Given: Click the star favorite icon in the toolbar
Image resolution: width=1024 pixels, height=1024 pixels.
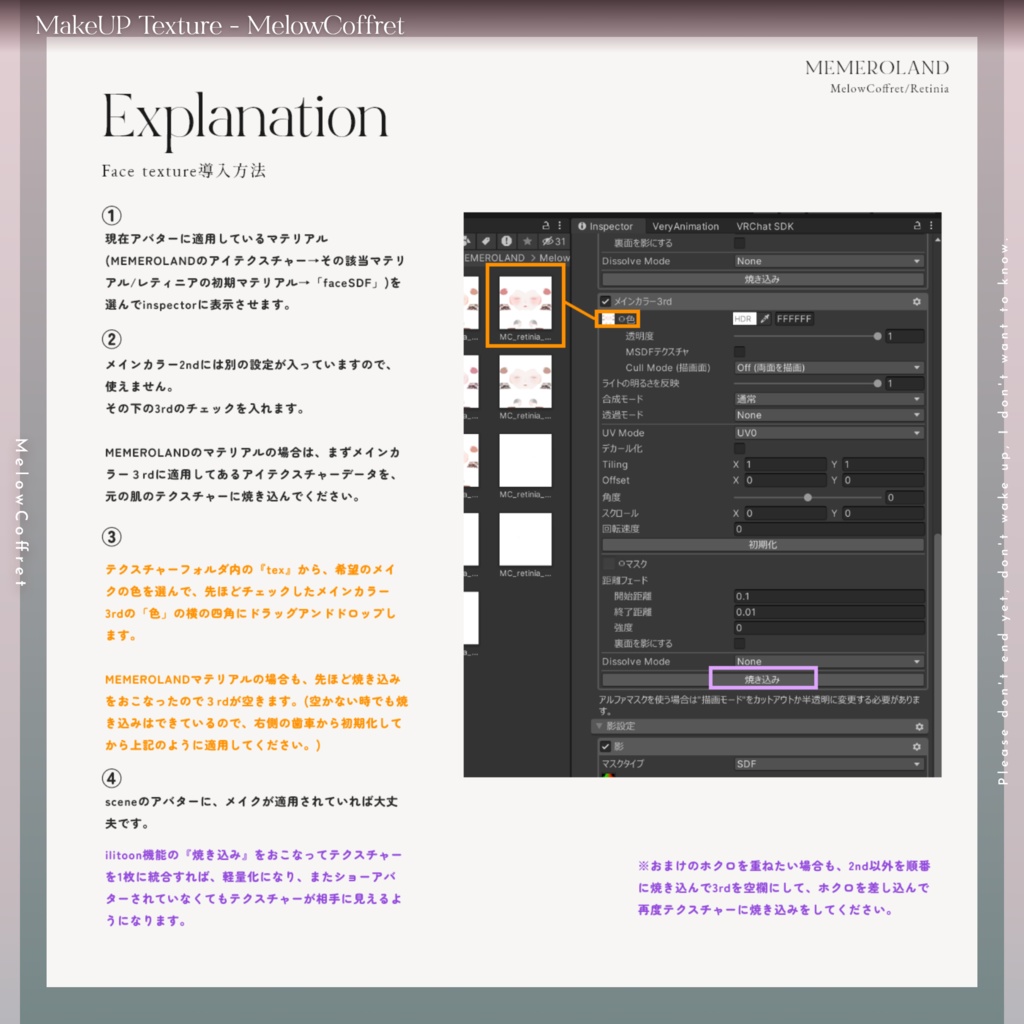Looking at the screenshot, I should tap(526, 242).
